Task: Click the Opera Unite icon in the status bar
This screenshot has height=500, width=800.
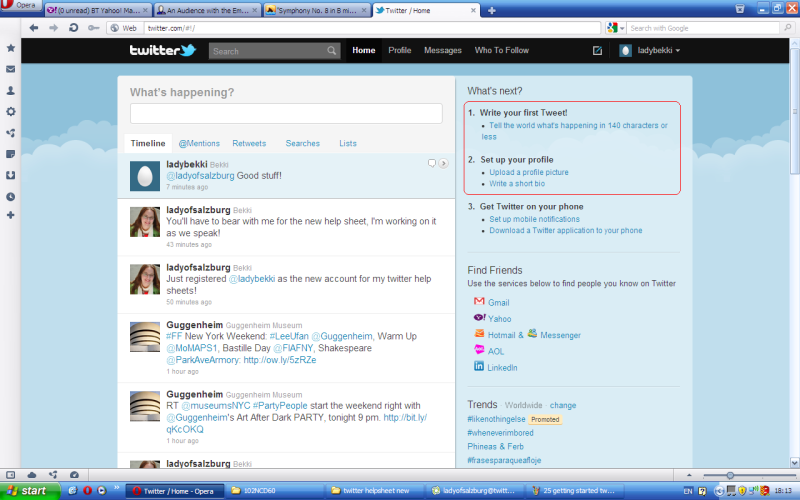Action: [x=53, y=475]
